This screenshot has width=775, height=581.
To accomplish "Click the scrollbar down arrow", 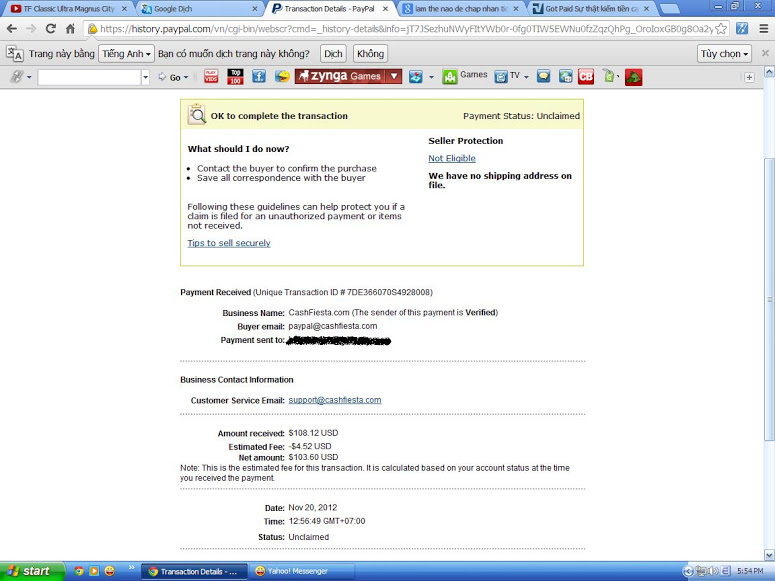I will [769, 555].
